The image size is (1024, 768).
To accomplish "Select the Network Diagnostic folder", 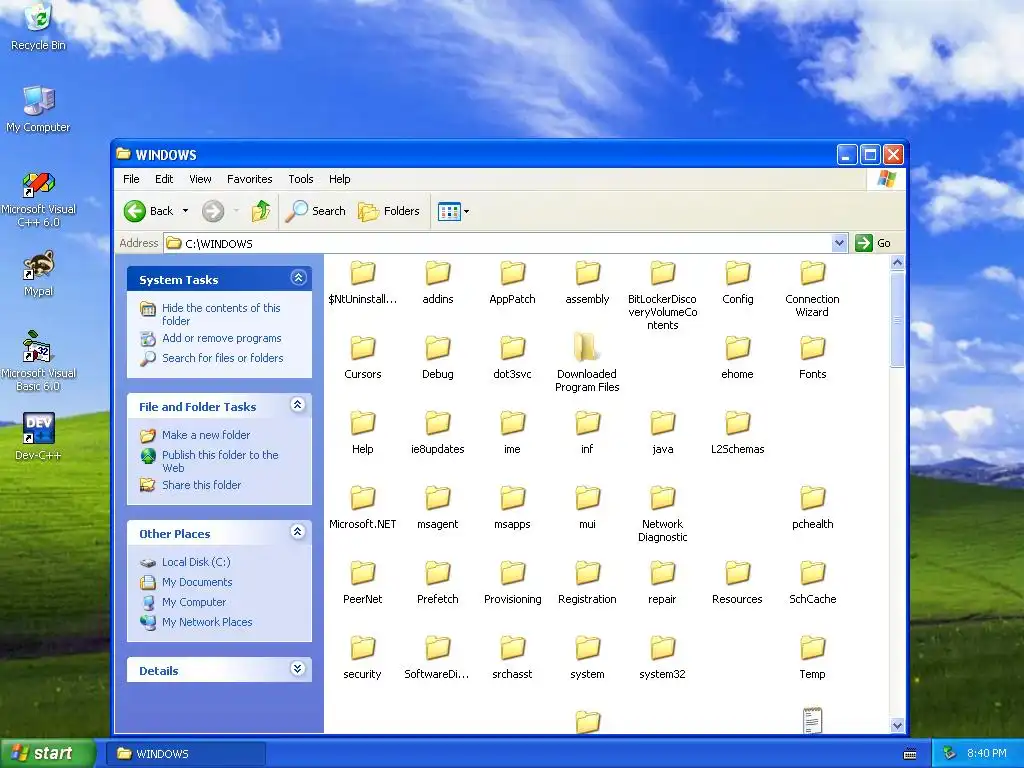I will pyautogui.click(x=662, y=514).
